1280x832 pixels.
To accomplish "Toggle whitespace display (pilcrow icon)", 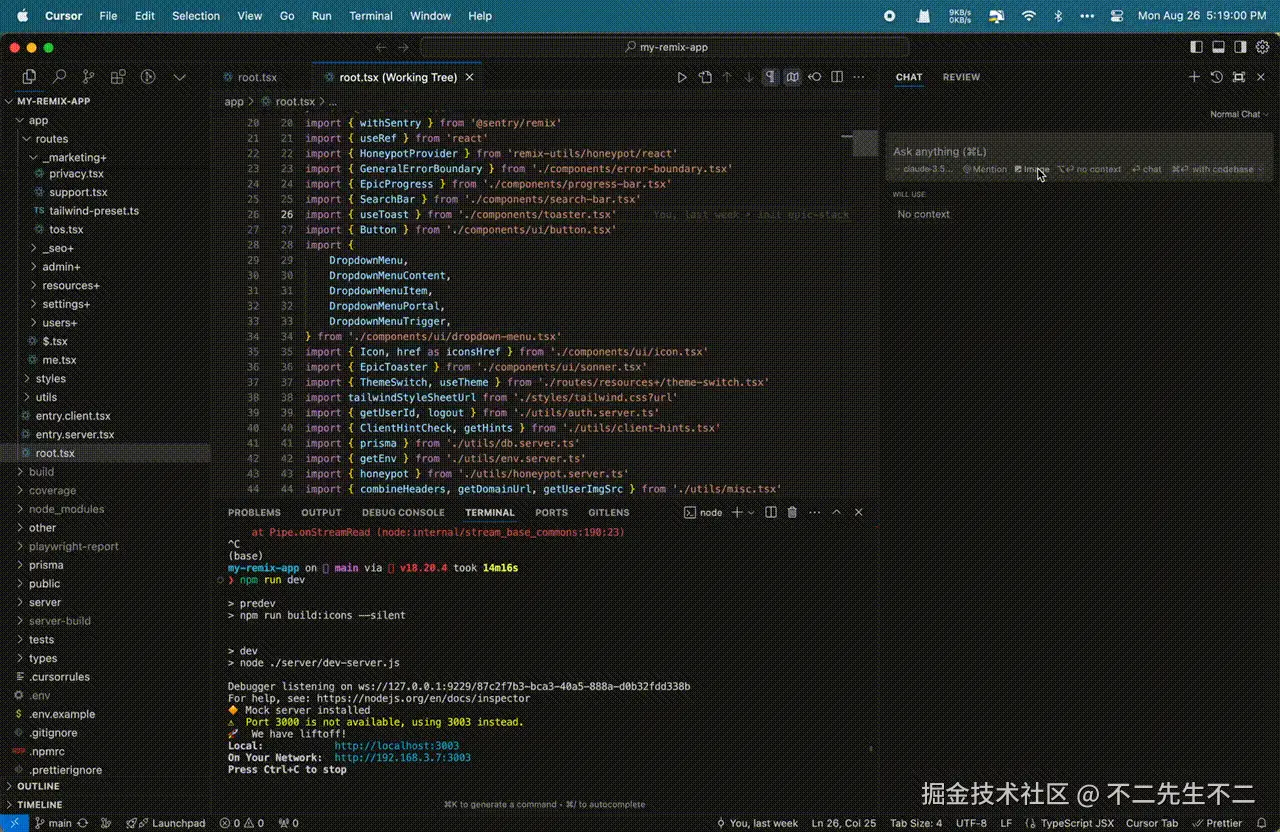I will 770,77.
